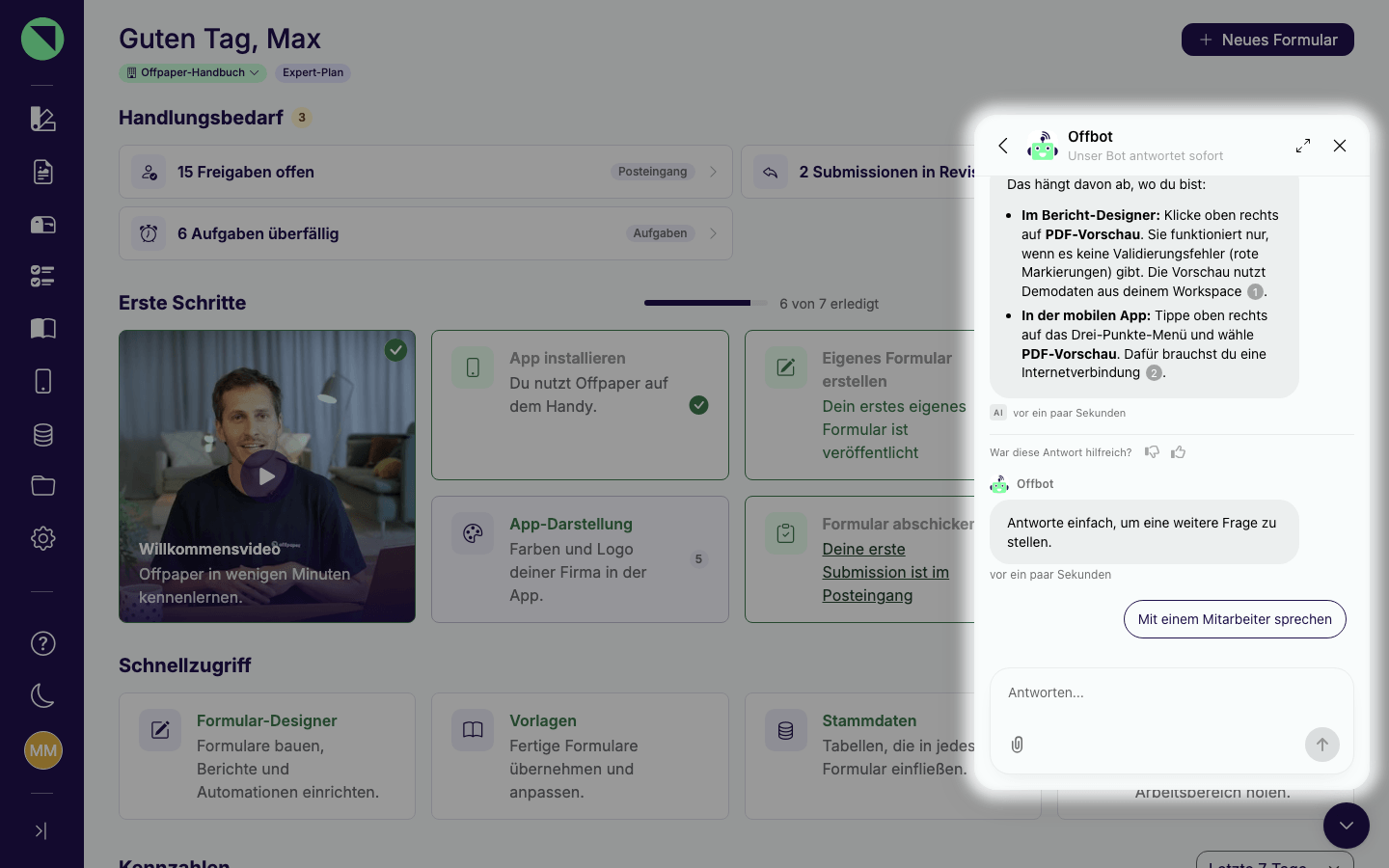This screenshot has height=868, width=1389.
Task: Click the Posteingang tag chevron
Action: point(714,172)
